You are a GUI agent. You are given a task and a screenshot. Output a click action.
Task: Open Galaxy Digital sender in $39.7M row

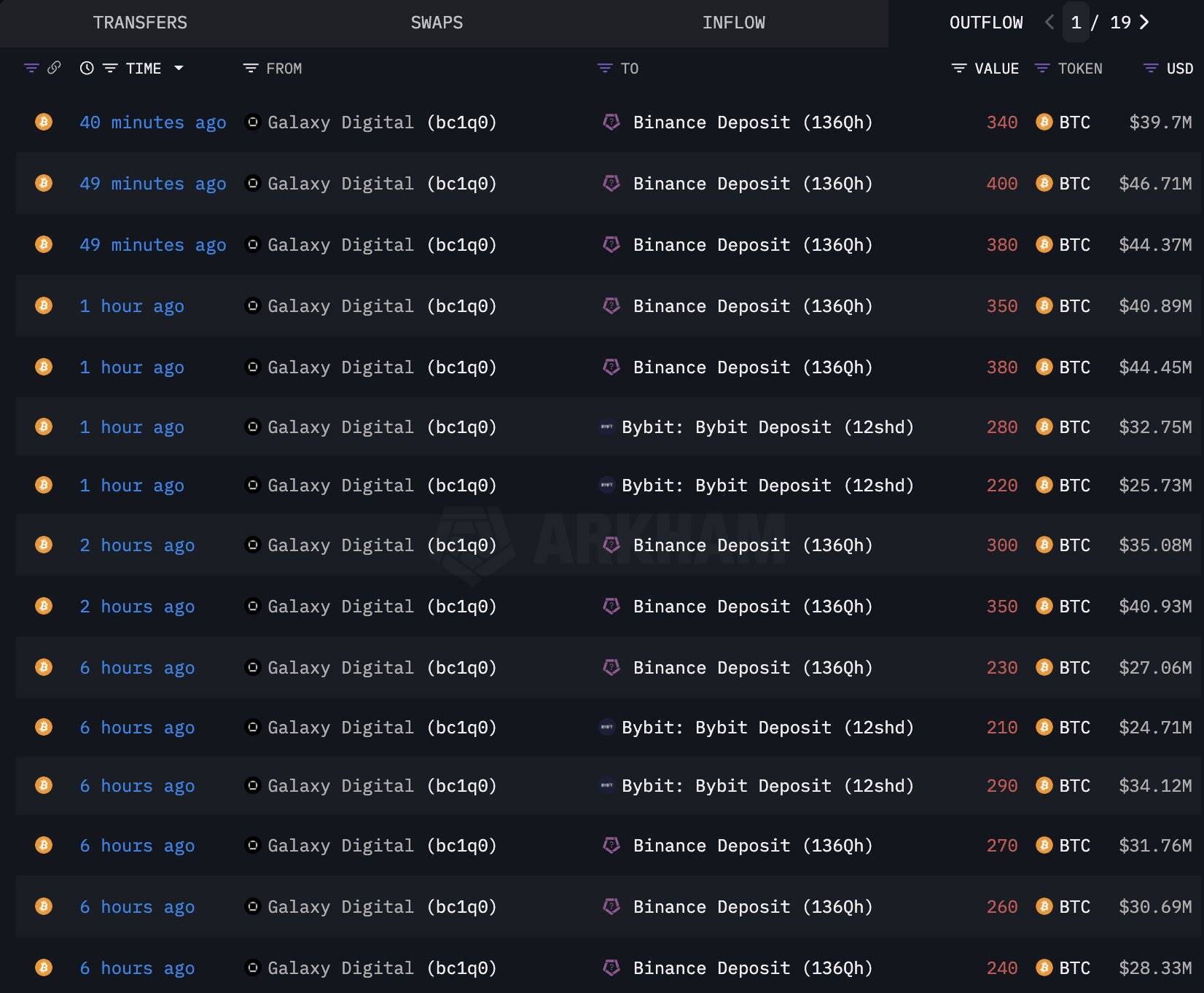382,122
